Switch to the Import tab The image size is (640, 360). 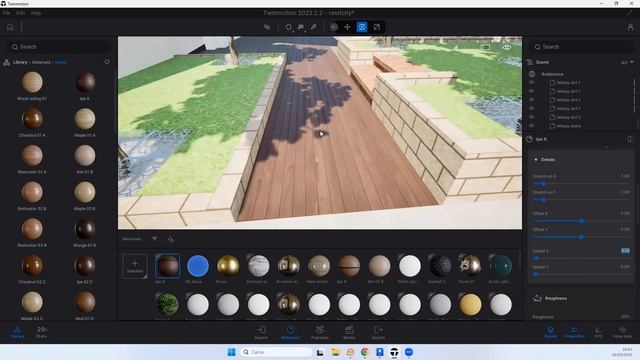(261, 332)
